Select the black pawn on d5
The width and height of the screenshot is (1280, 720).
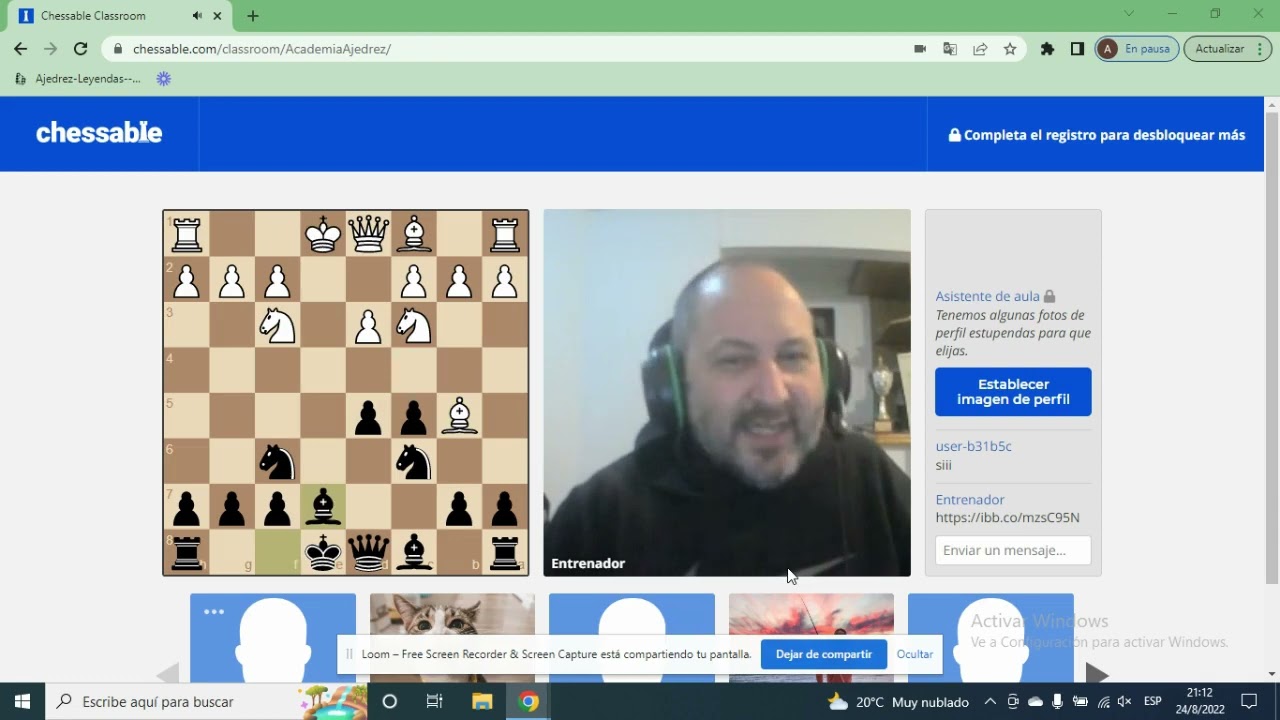click(368, 416)
